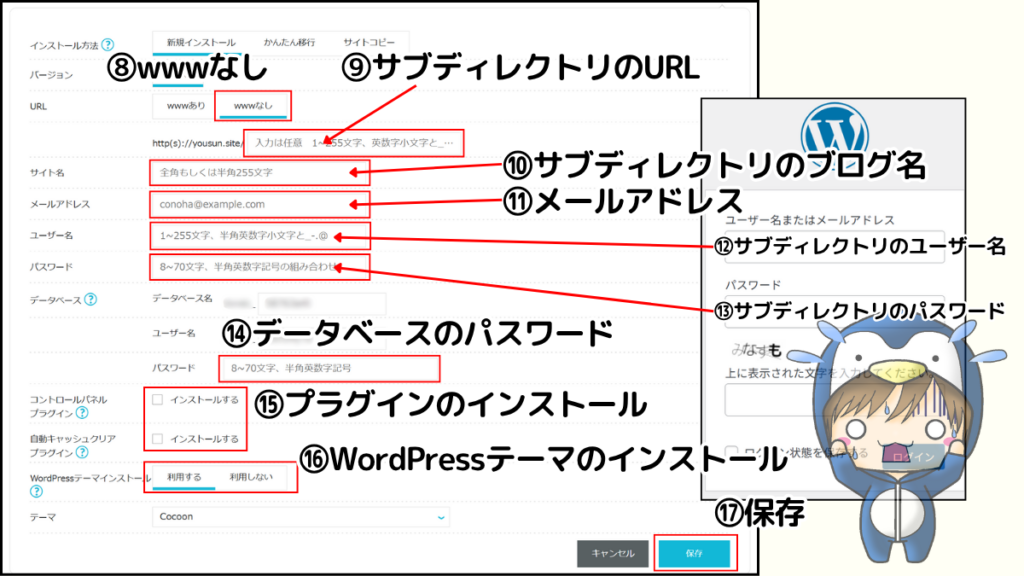This screenshot has width=1024, height=576.
Task: Choose the wwwなし URL option
Action: (x=253, y=106)
